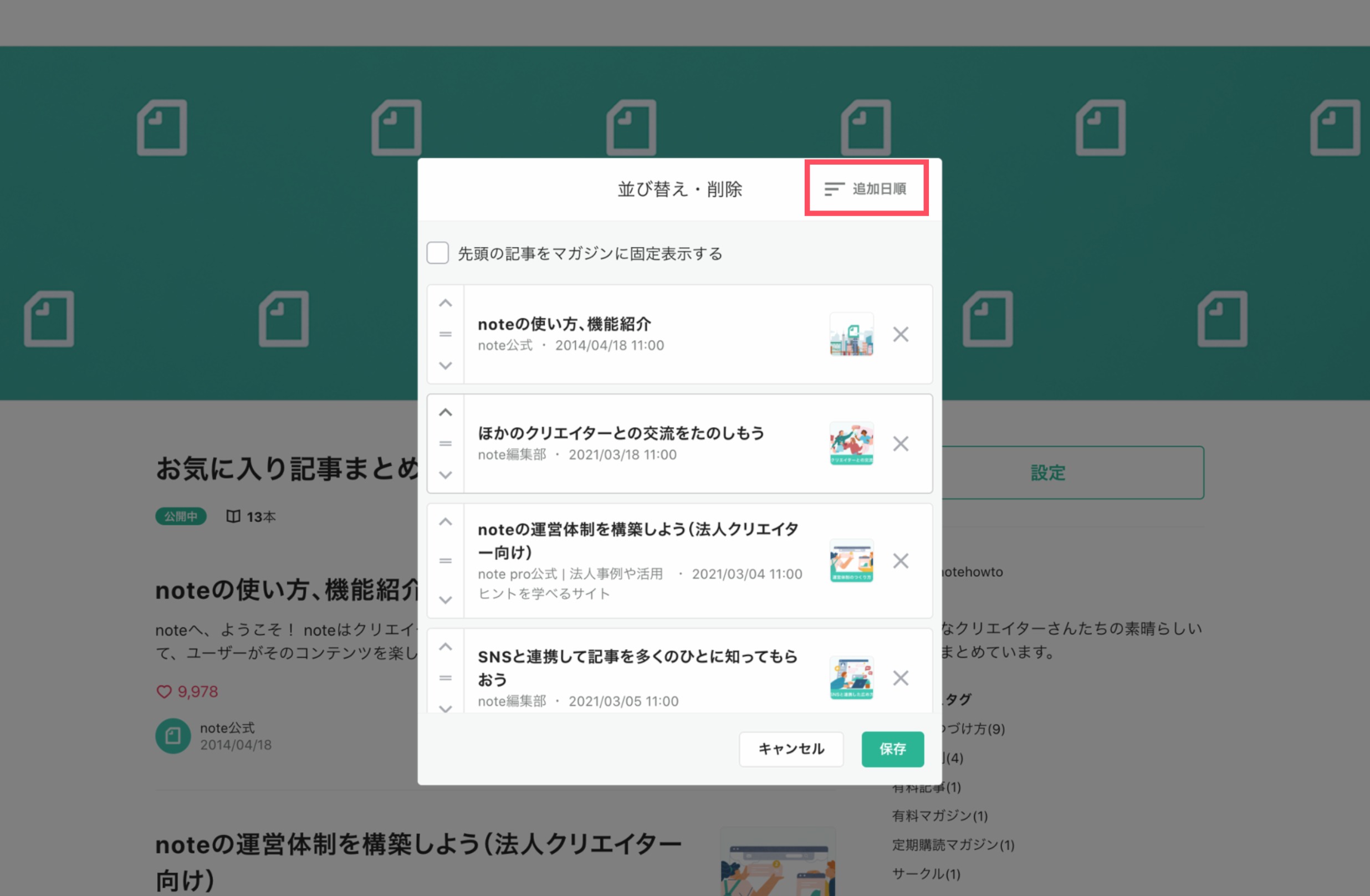Move ほかのクリエイターとの交流をたのしもう up one position
This screenshot has width=1370, height=896.
tap(446, 413)
